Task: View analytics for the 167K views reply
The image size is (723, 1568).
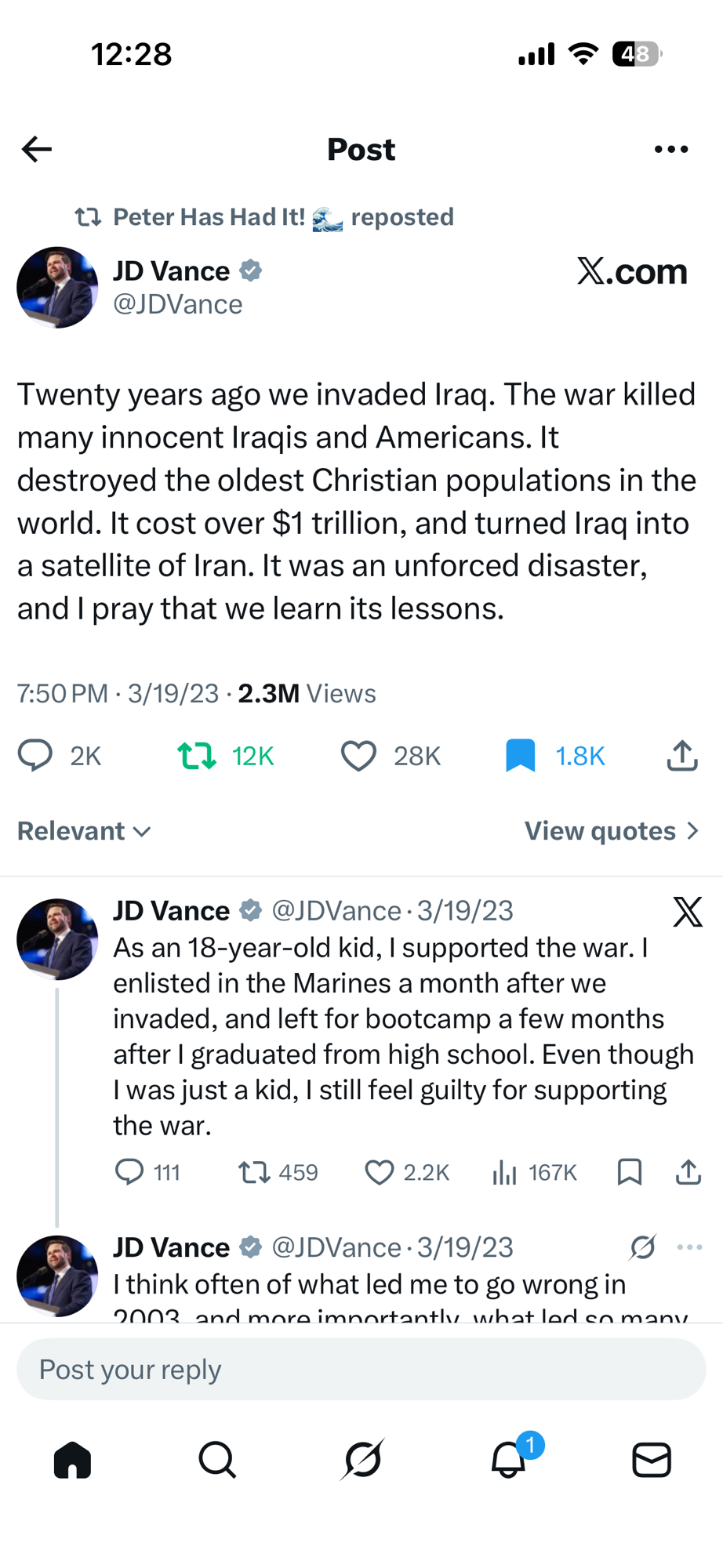Action: point(505,1172)
